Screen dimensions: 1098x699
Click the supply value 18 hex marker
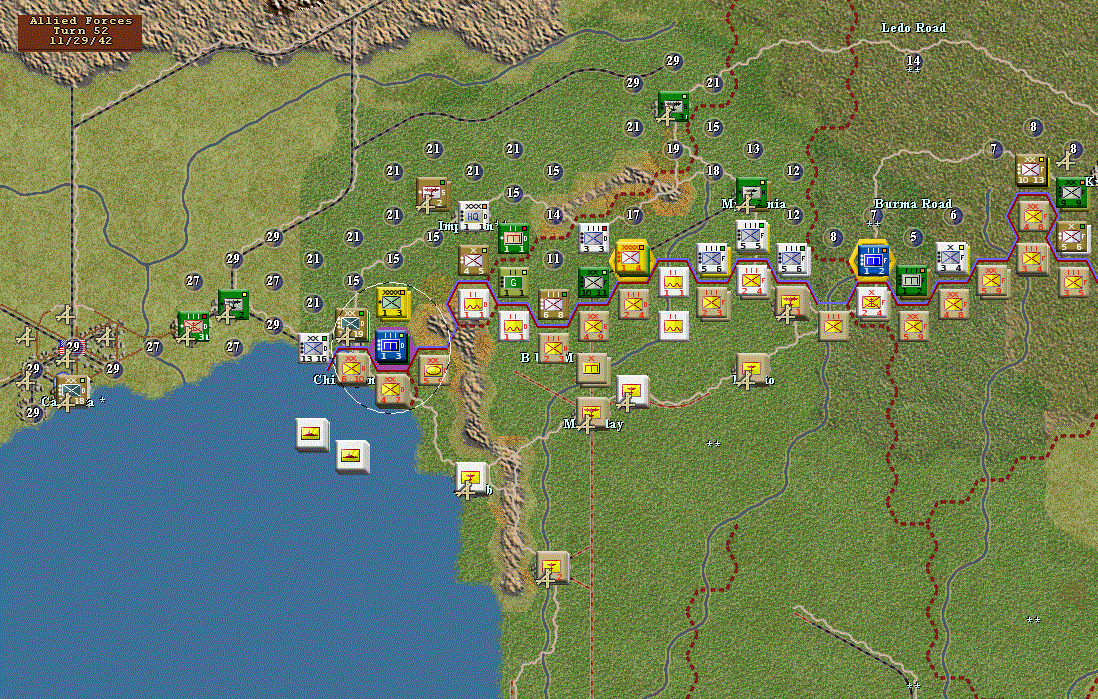713,171
